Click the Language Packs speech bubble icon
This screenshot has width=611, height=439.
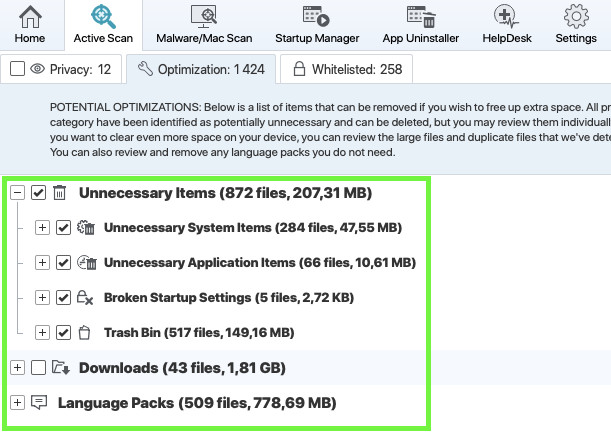pyautogui.click(x=39, y=402)
